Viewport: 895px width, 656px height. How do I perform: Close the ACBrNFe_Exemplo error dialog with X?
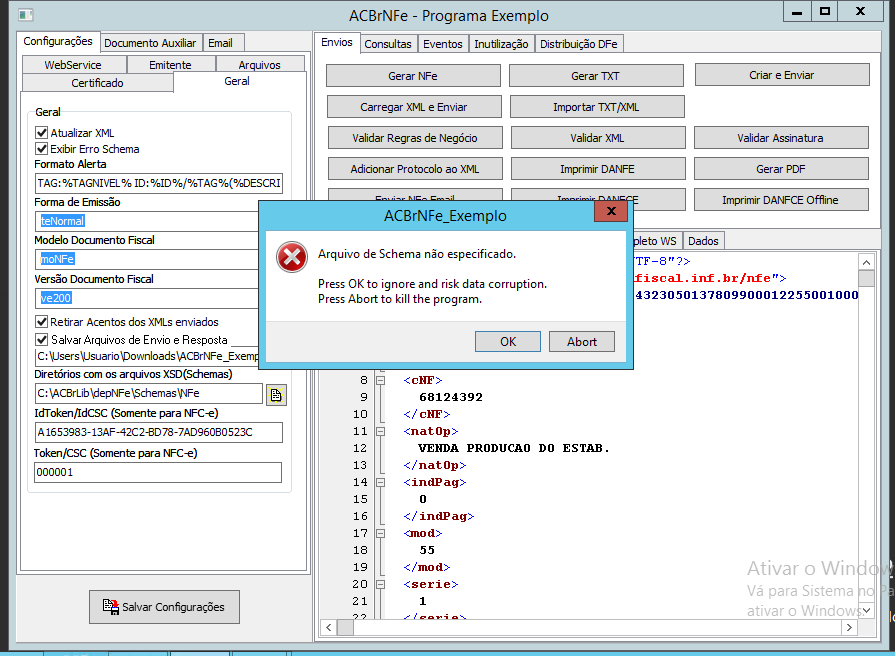point(611,211)
